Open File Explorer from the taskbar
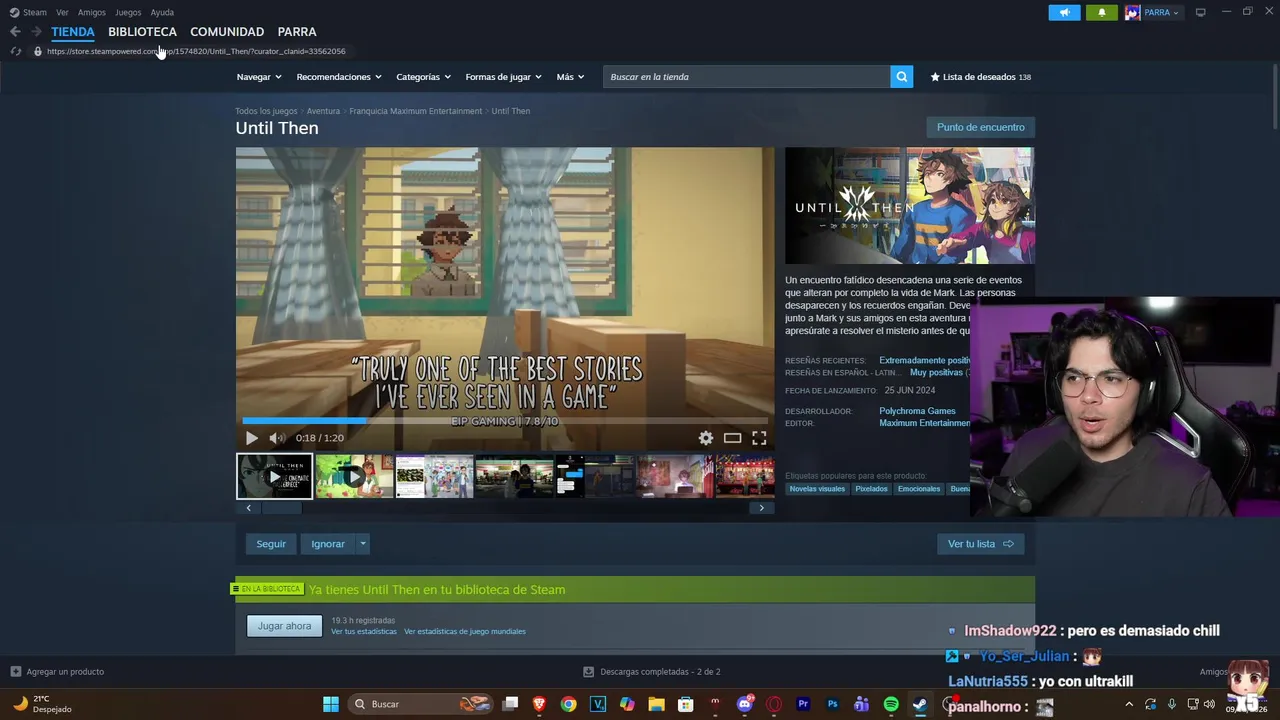The image size is (1280, 720). (656, 704)
